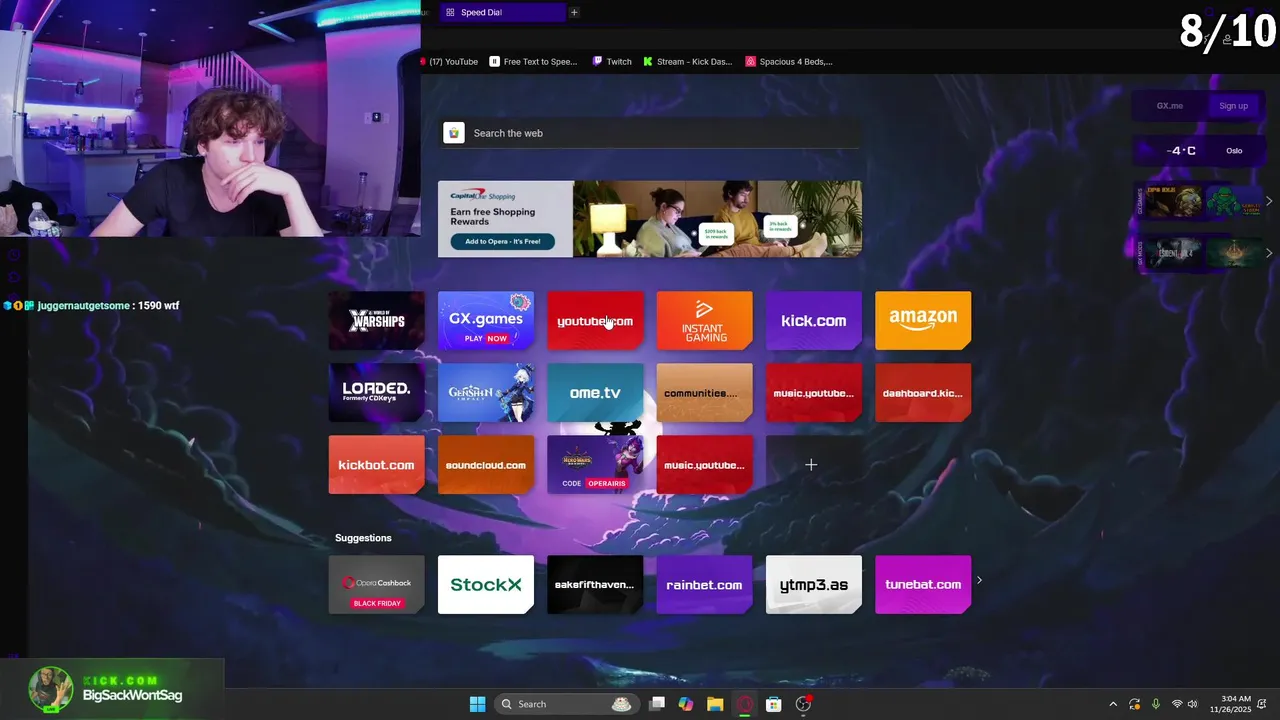Open the ome.tv speed dial tile
This screenshot has height=720, width=1280.
coord(595,393)
